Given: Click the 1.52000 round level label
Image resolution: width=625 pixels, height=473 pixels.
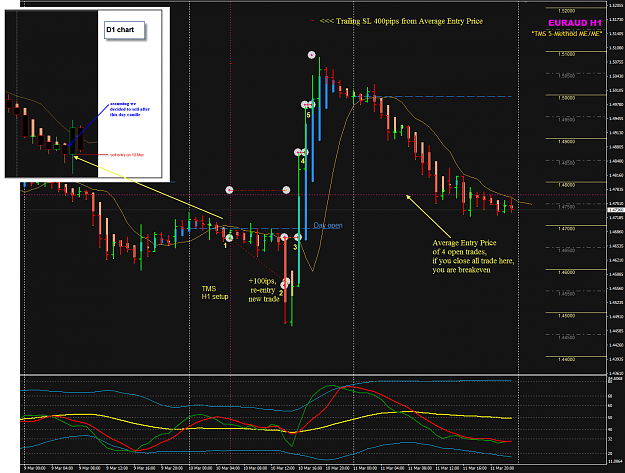Looking at the screenshot, I should 567,11.
